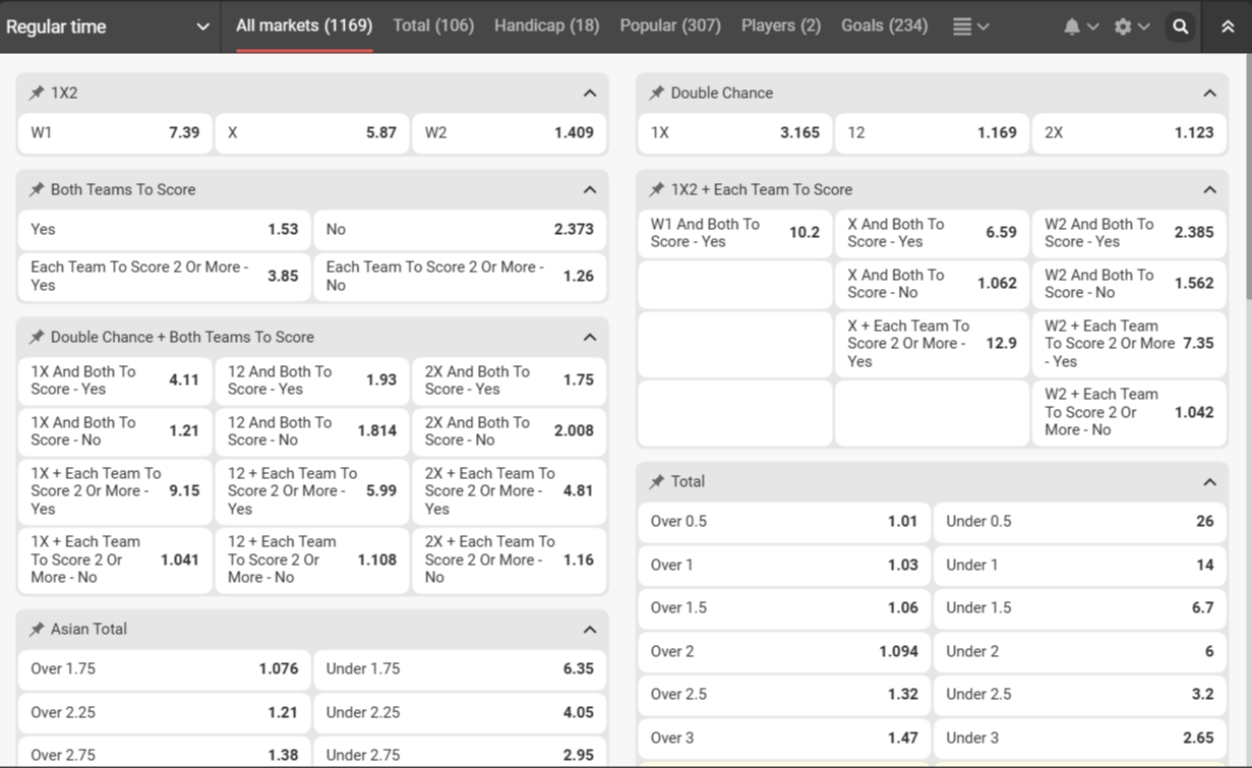The height and width of the screenshot is (768, 1252).
Task: Open the notifications bell
Action: 1071,26
